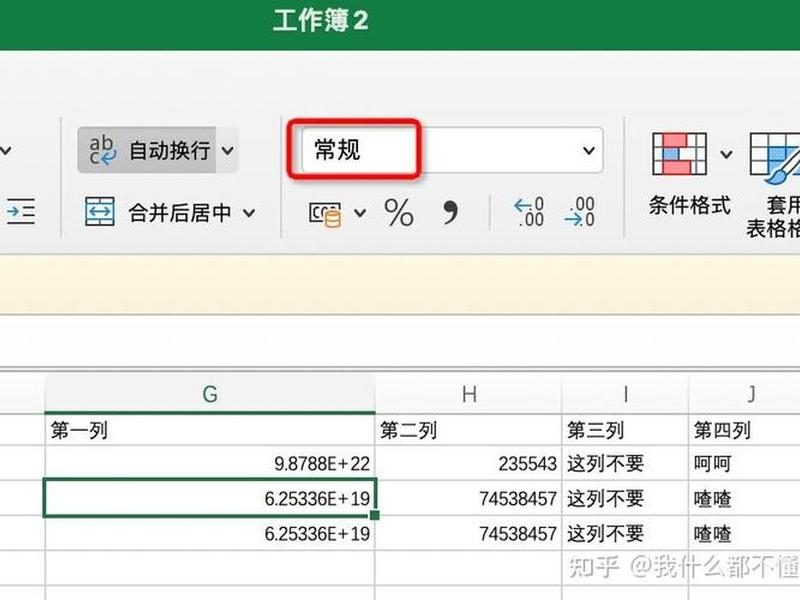Open the 自动换行 dropdown arrow
The image size is (800, 600).
228,151
